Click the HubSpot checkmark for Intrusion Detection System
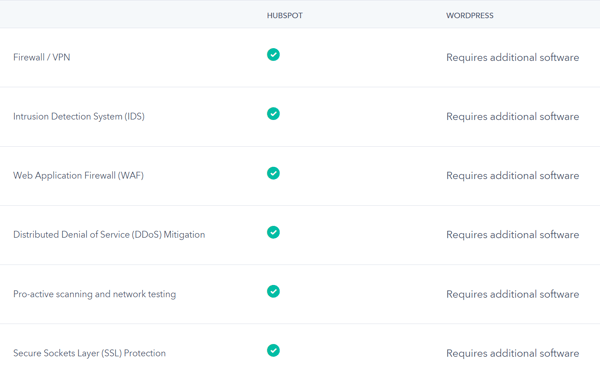The width and height of the screenshot is (600, 379). click(273, 114)
